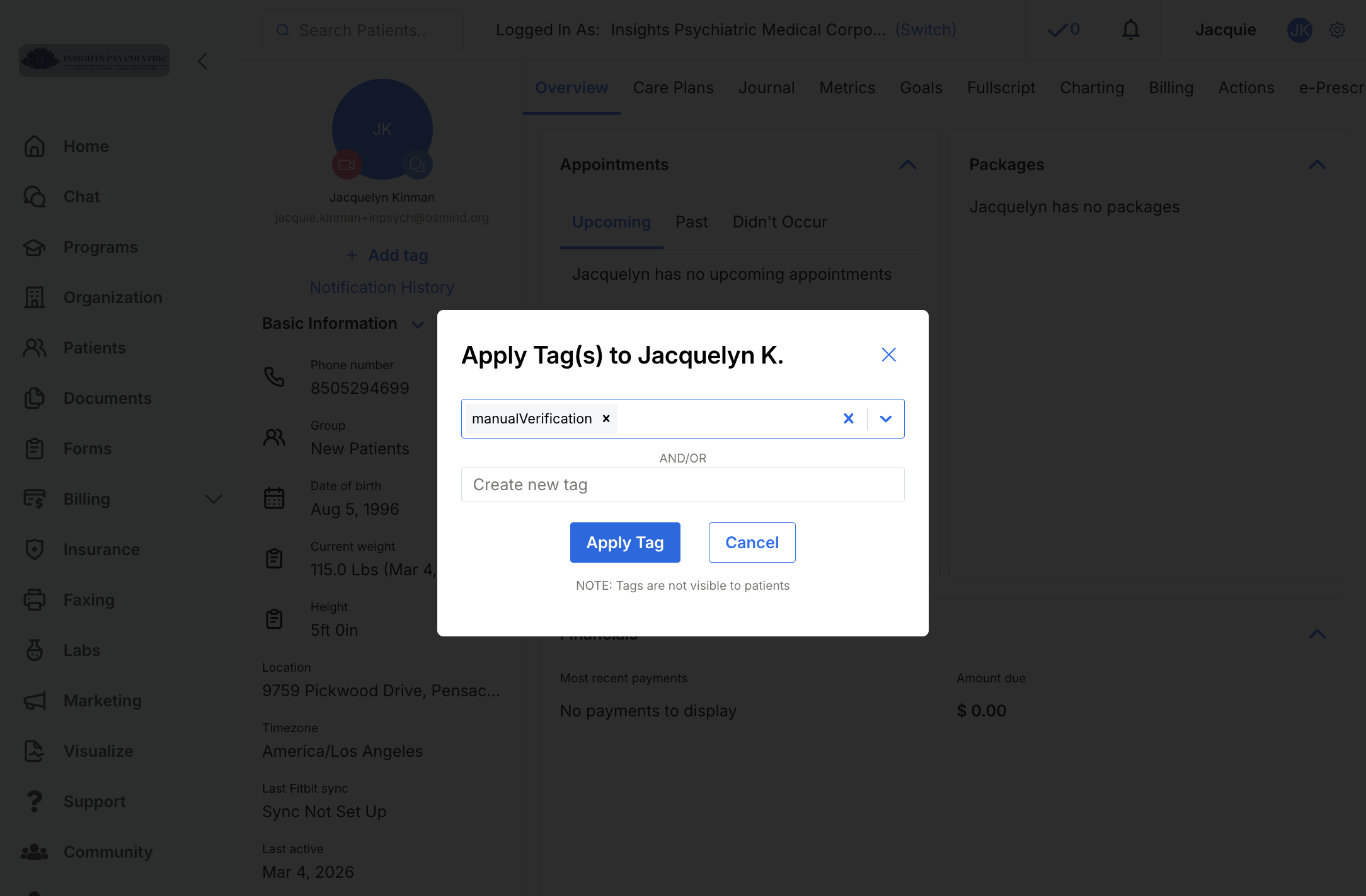The image size is (1366, 896).
Task: Expand the Billing sidebar submenu
Action: point(214,499)
